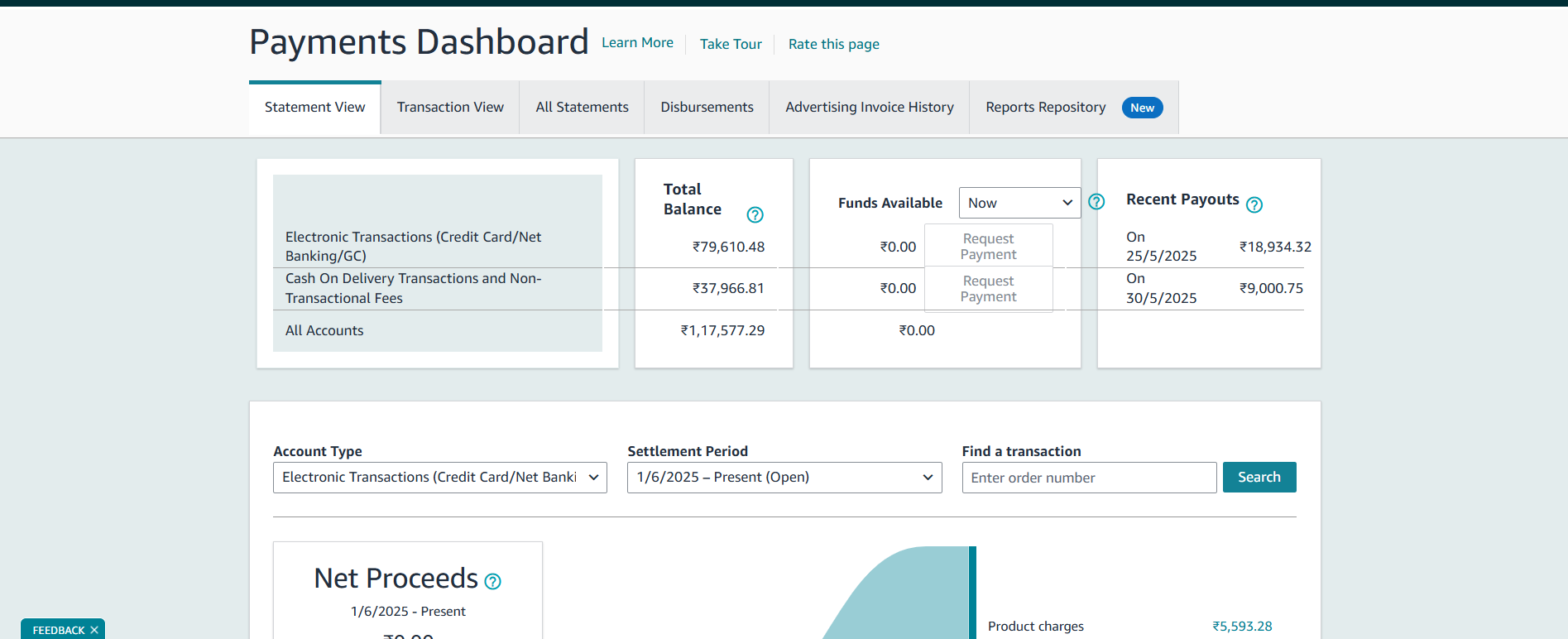Click the Product charges label
Viewport: 1568px width, 639px height.
click(x=1036, y=627)
